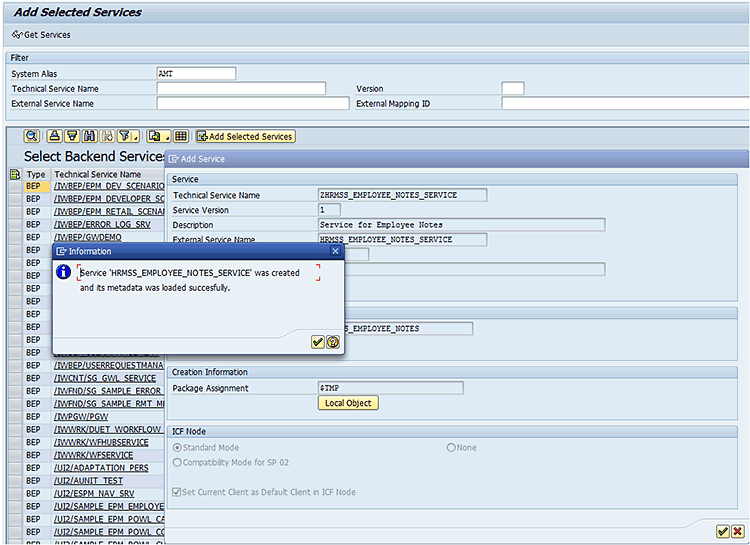Open help in the Information dialog

pyautogui.click(x=332, y=342)
